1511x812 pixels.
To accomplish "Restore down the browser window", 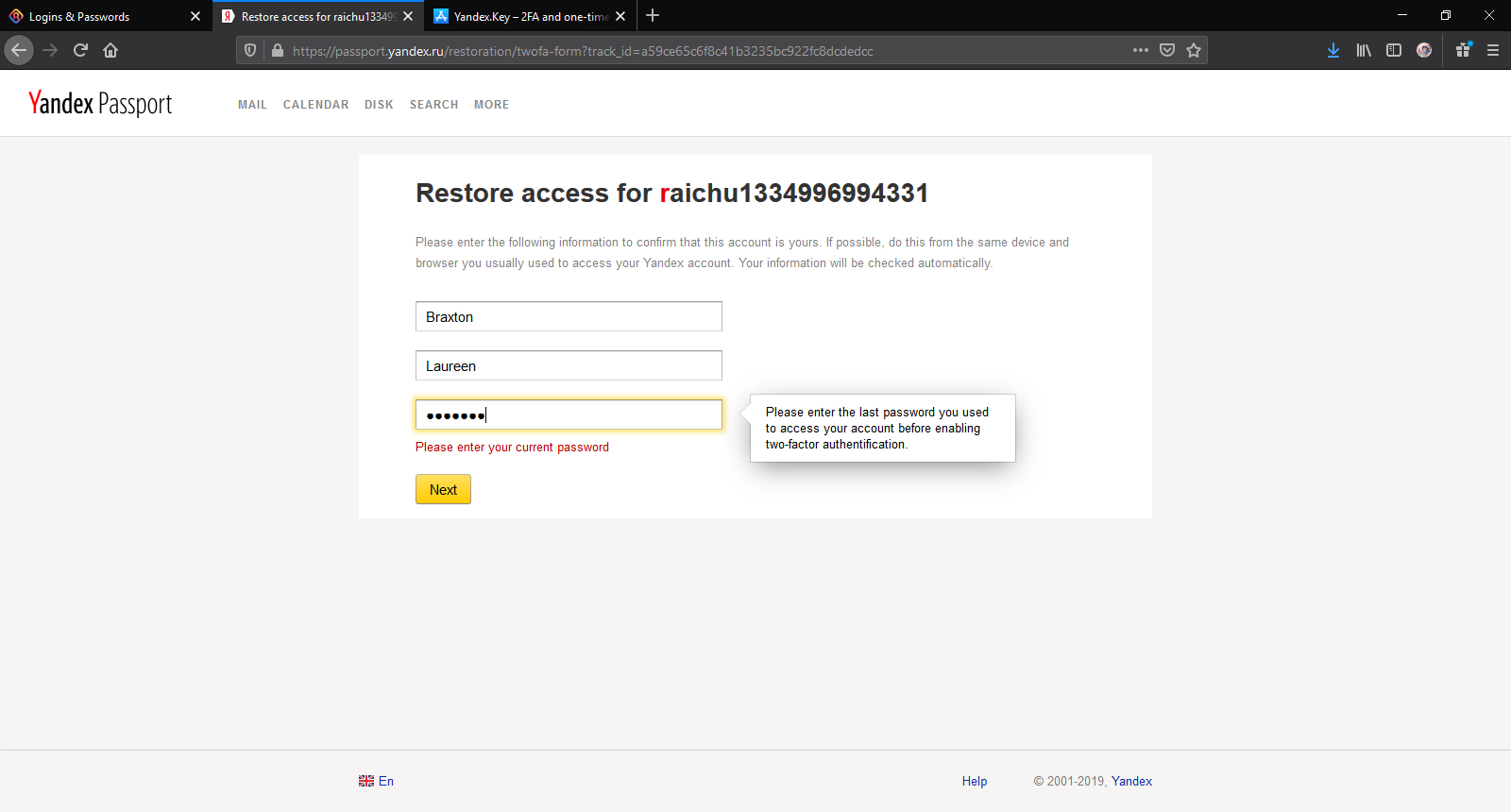I will coord(1446,15).
